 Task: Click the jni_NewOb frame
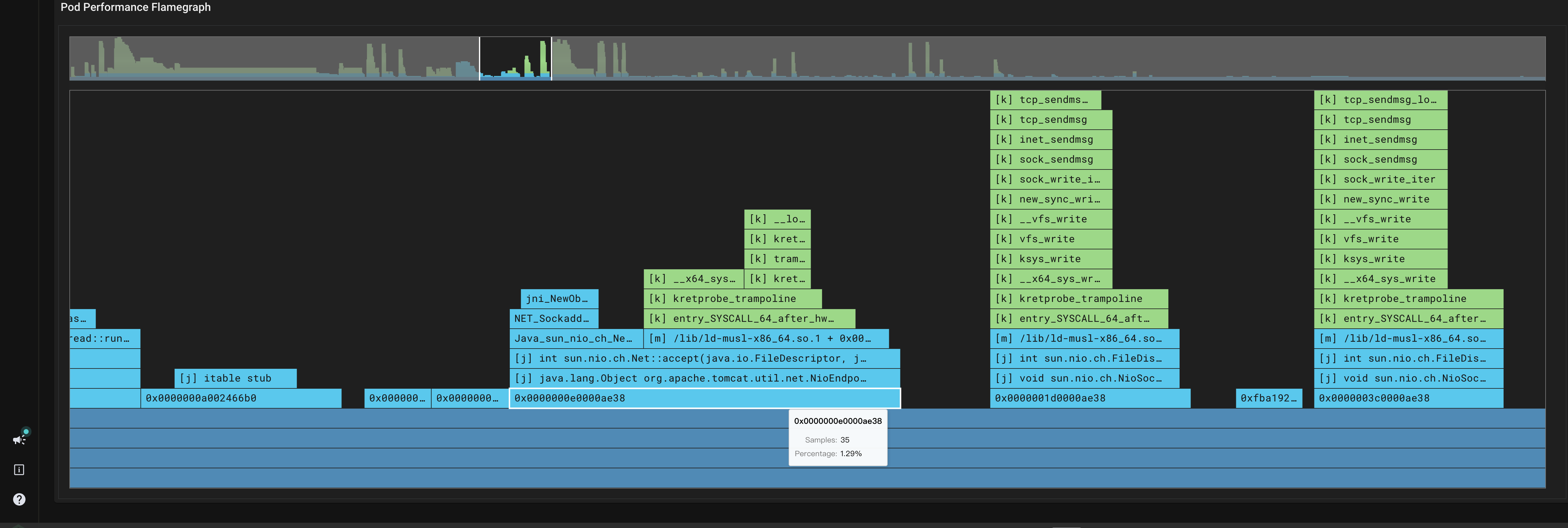coord(558,298)
